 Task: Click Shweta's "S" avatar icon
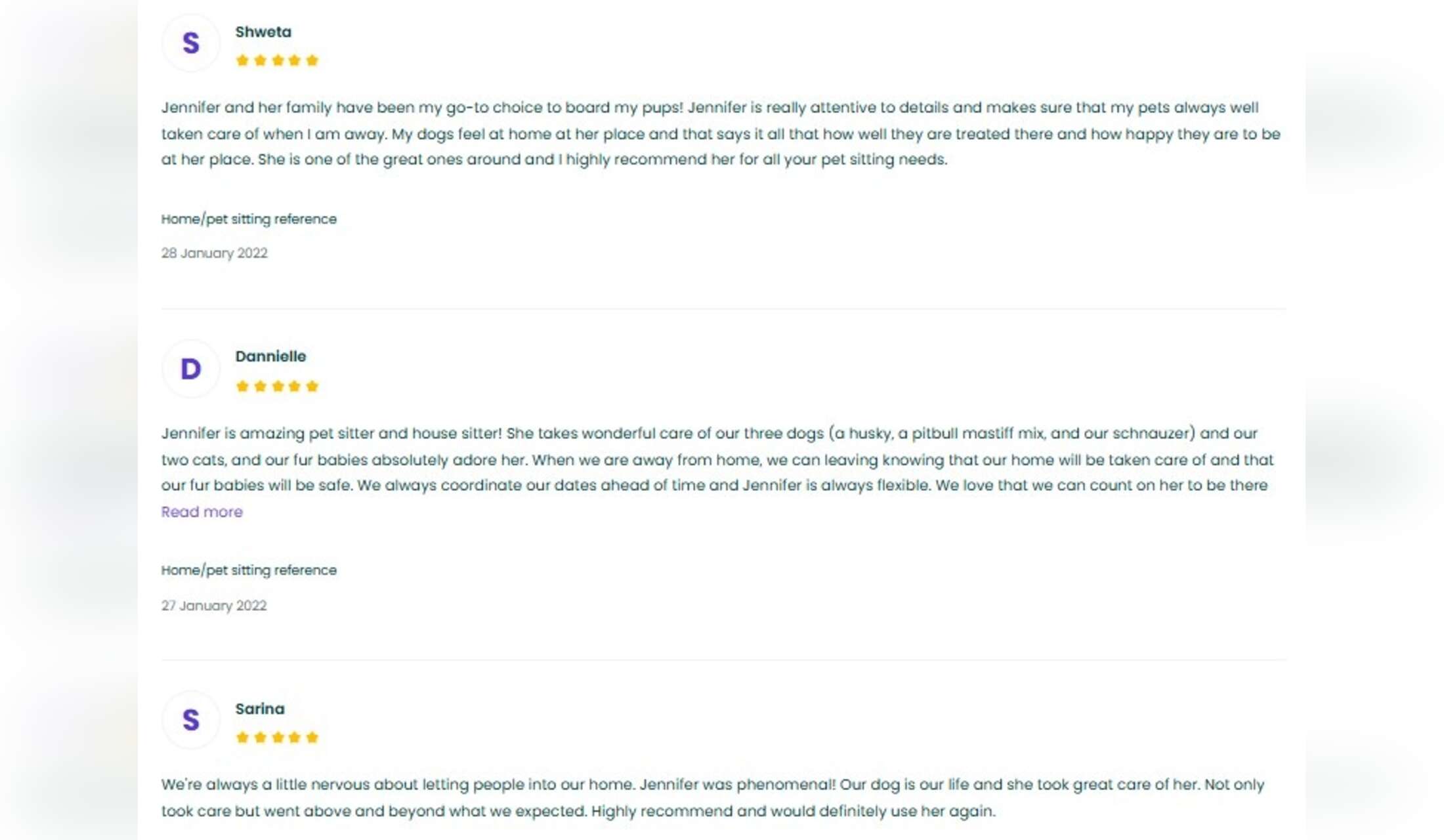190,43
